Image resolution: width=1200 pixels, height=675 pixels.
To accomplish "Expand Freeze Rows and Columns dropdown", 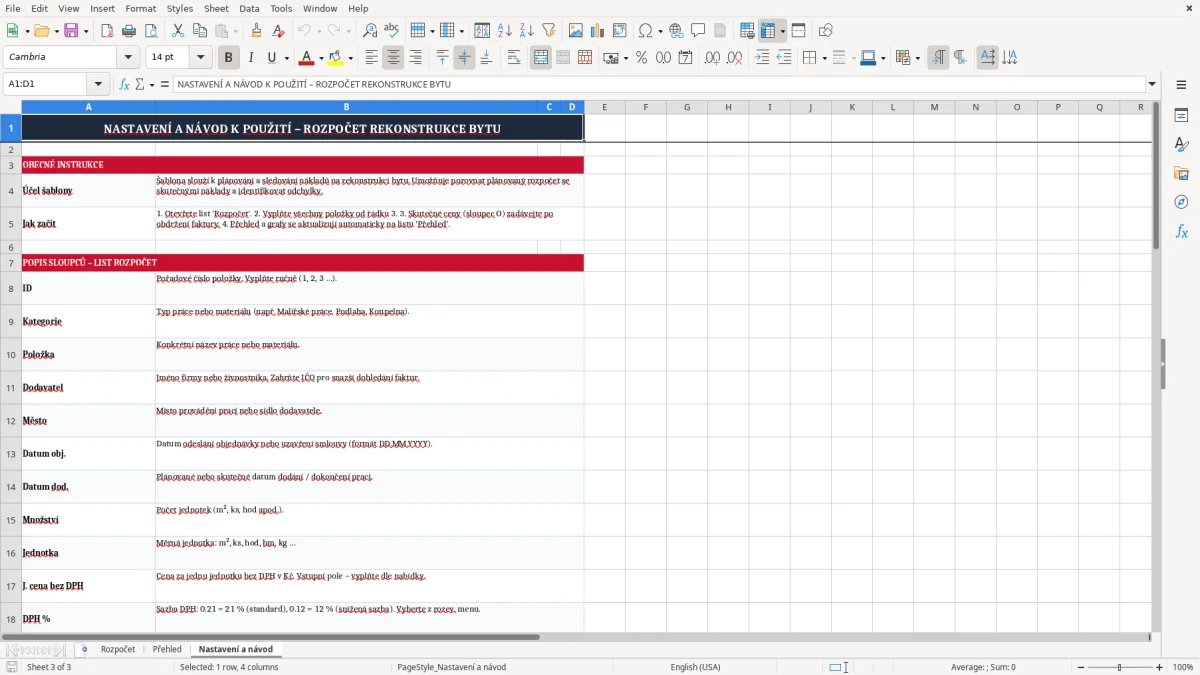I will 782,31.
